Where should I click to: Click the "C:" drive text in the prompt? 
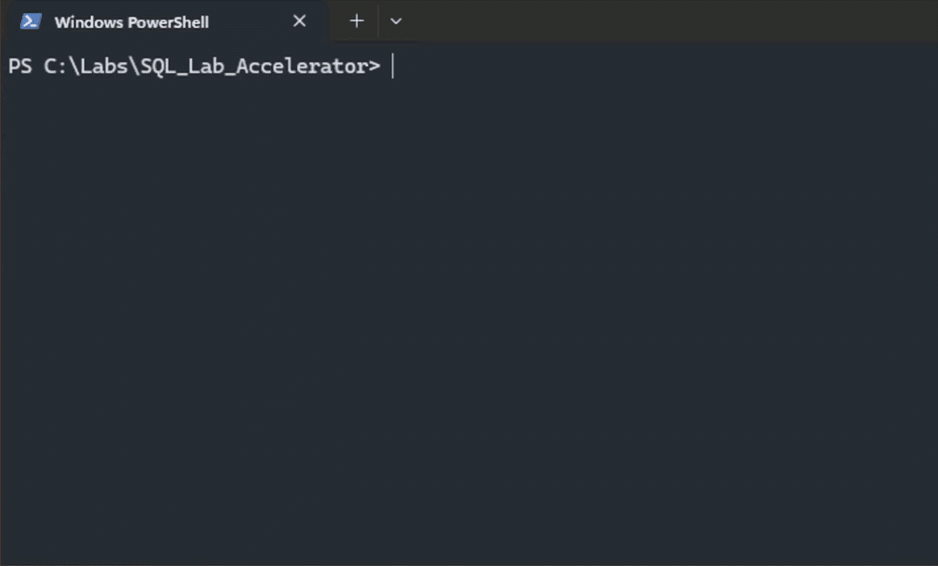56,66
